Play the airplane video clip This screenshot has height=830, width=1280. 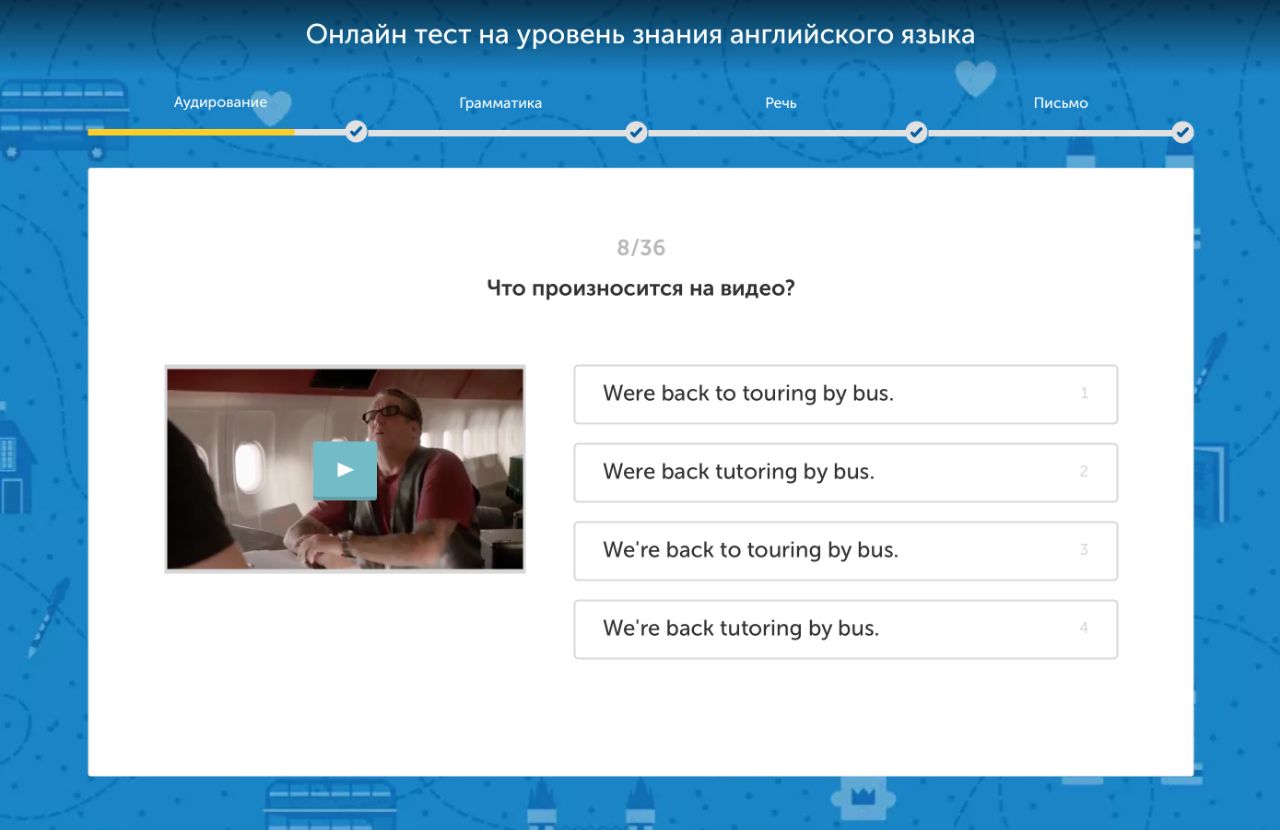(345, 470)
